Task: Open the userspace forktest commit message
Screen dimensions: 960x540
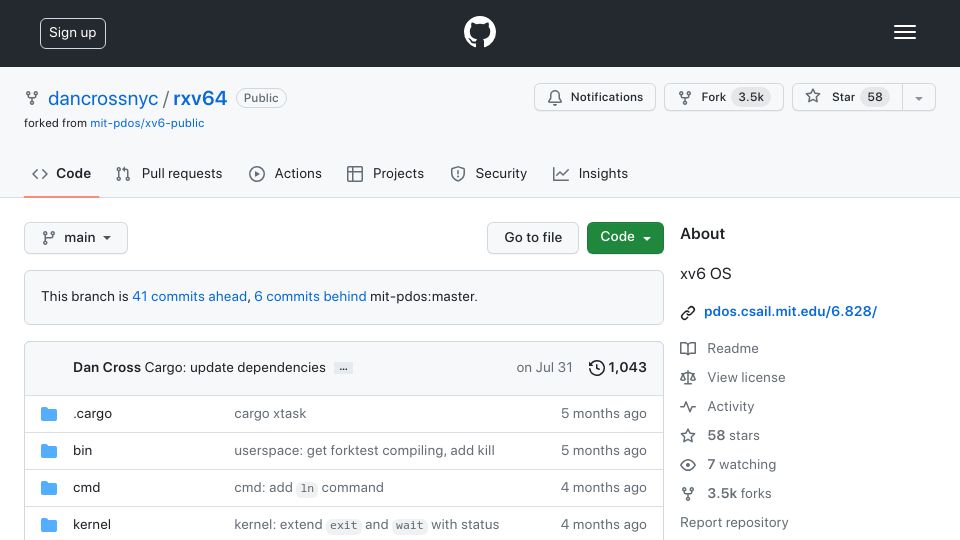Action: coord(364,451)
